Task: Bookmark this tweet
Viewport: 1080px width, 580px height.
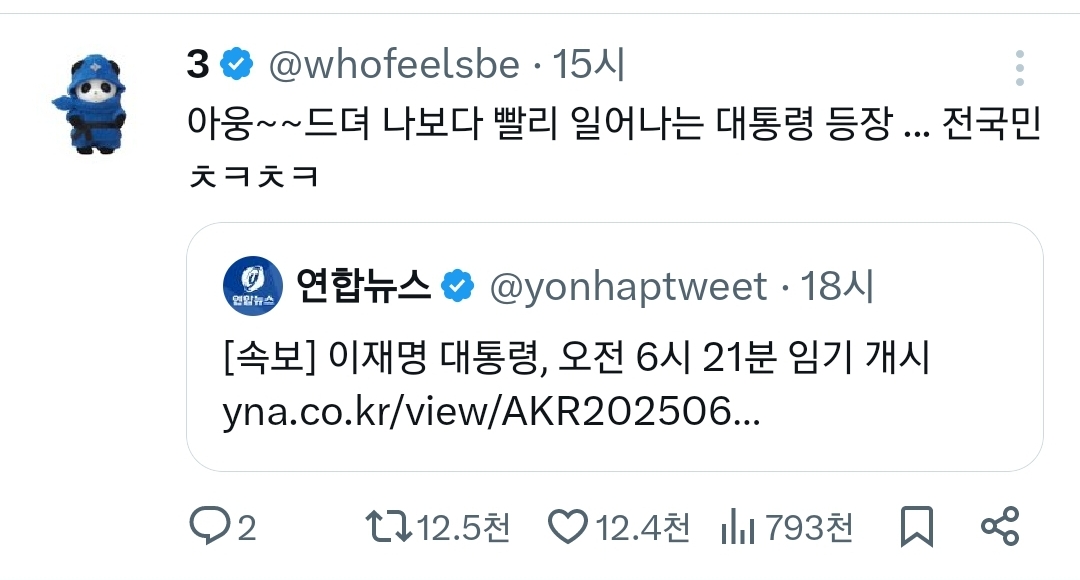Action: click(917, 527)
